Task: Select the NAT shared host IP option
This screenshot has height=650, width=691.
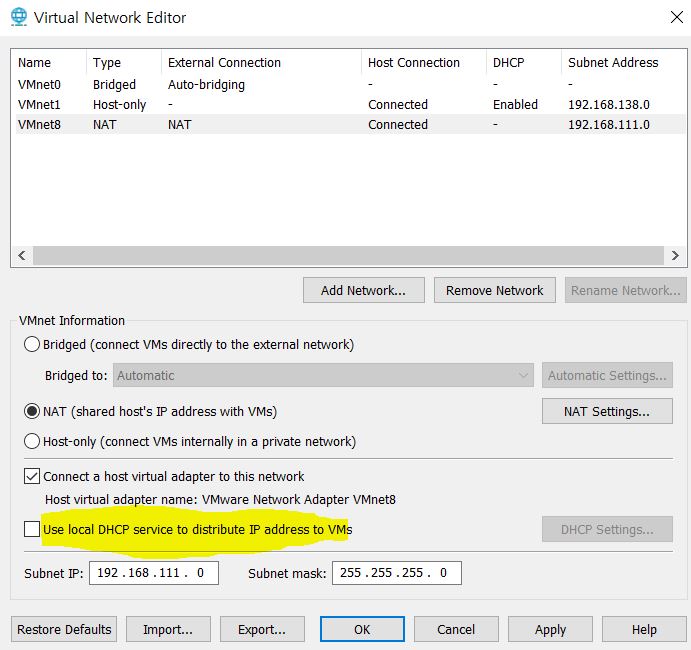Action: coord(32,411)
